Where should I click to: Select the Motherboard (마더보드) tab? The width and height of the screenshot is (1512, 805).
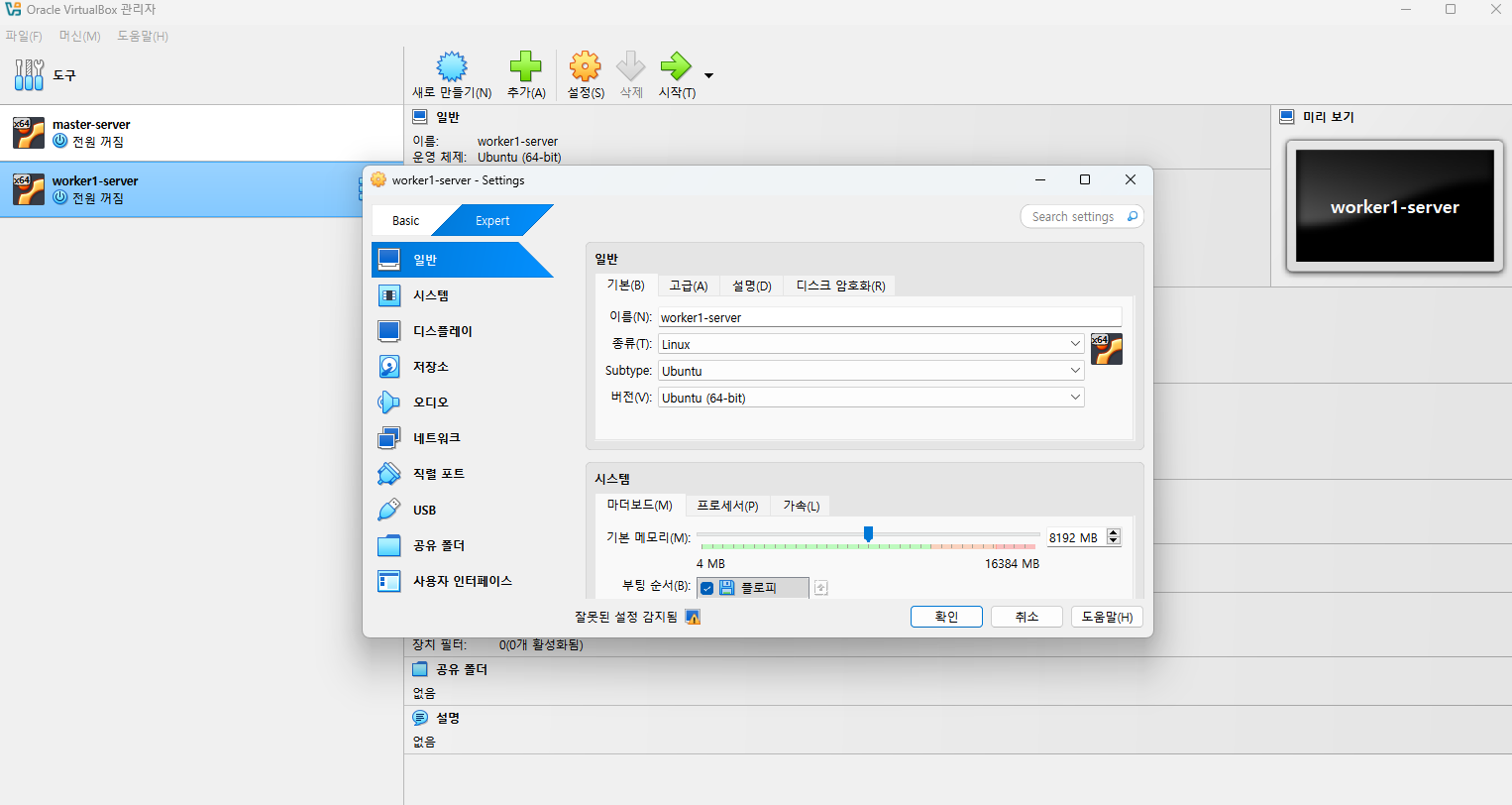tap(640, 506)
